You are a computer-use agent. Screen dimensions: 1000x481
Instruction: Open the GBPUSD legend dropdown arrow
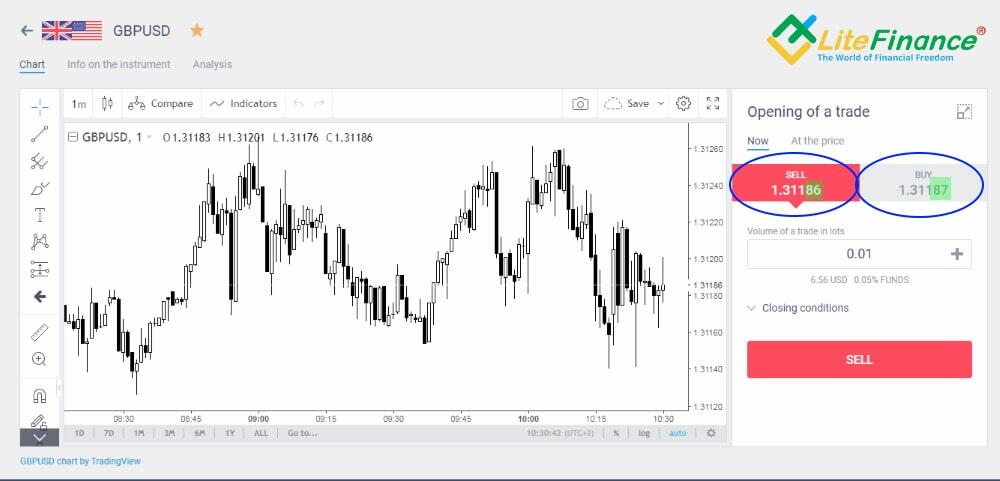(149, 137)
